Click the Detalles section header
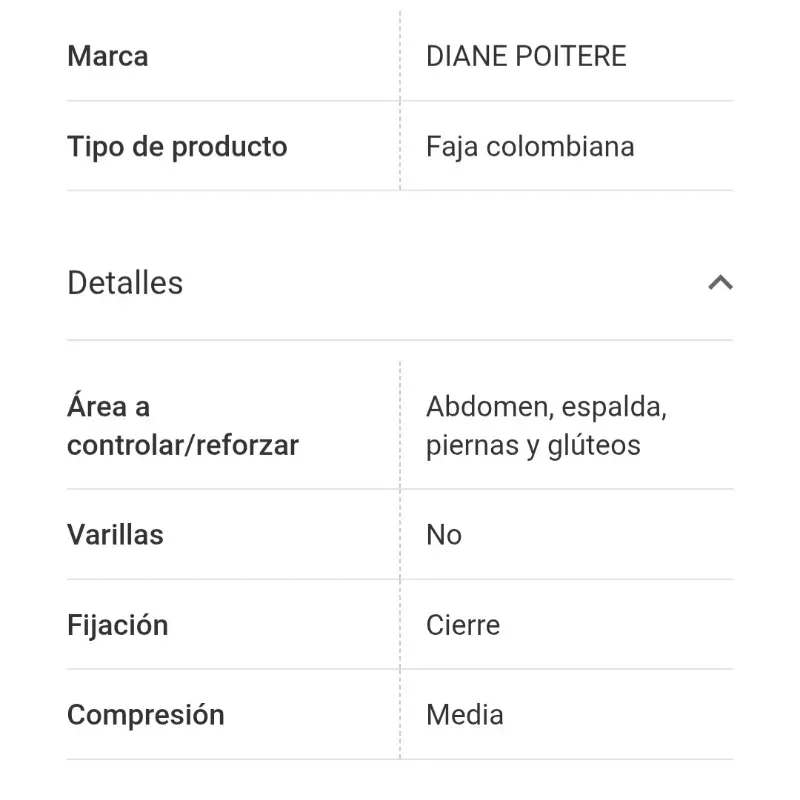This screenshot has height=800, width=800. 124,283
